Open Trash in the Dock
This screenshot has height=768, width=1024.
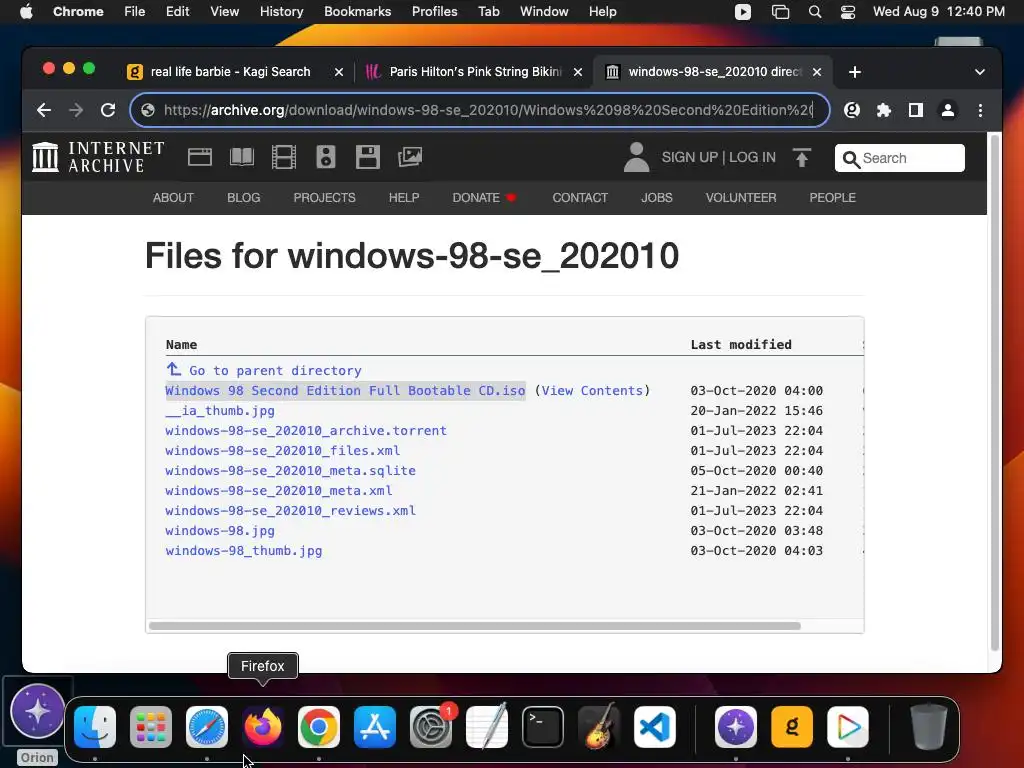[929, 727]
